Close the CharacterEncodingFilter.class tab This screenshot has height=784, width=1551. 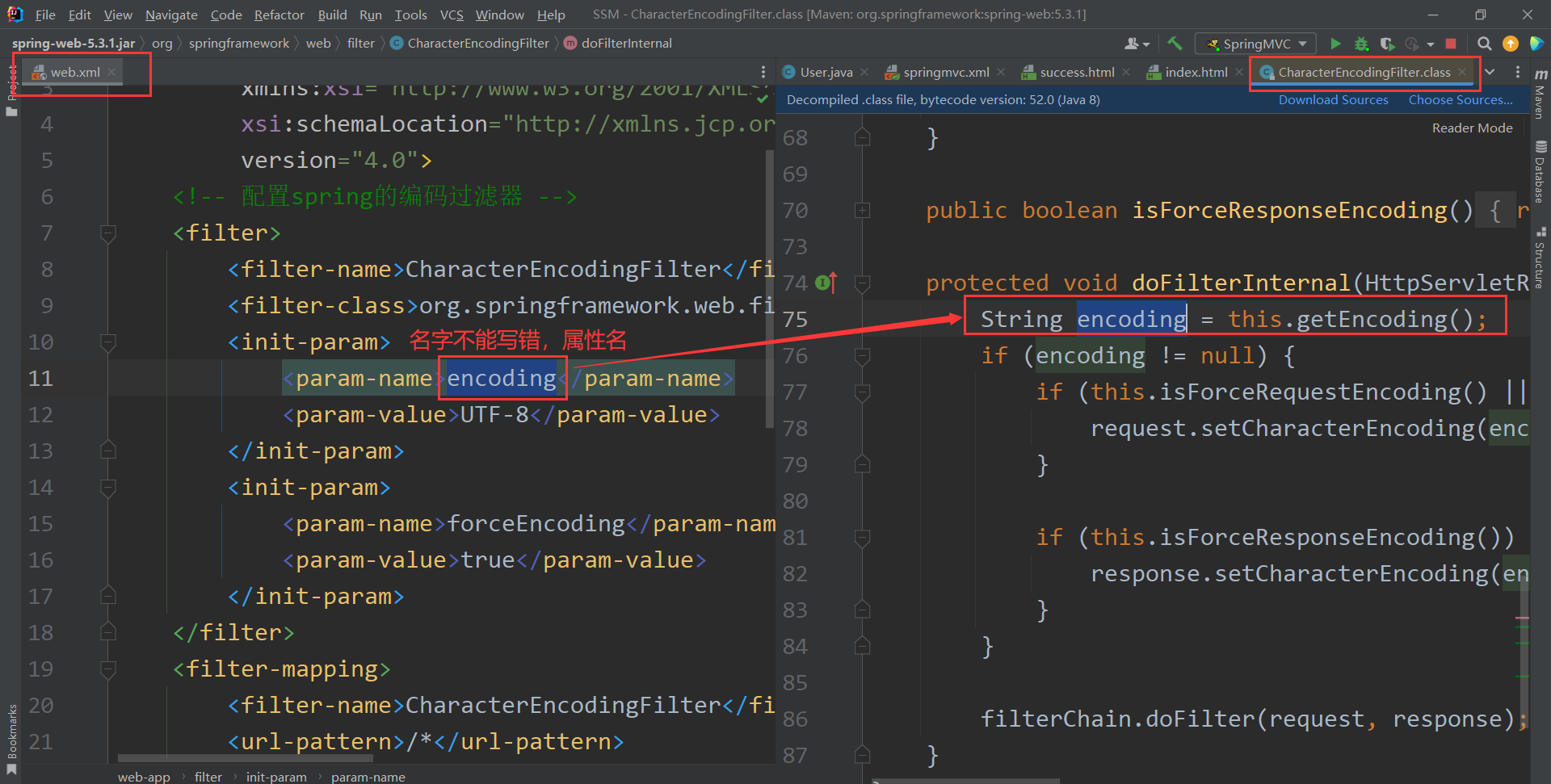[1462, 72]
